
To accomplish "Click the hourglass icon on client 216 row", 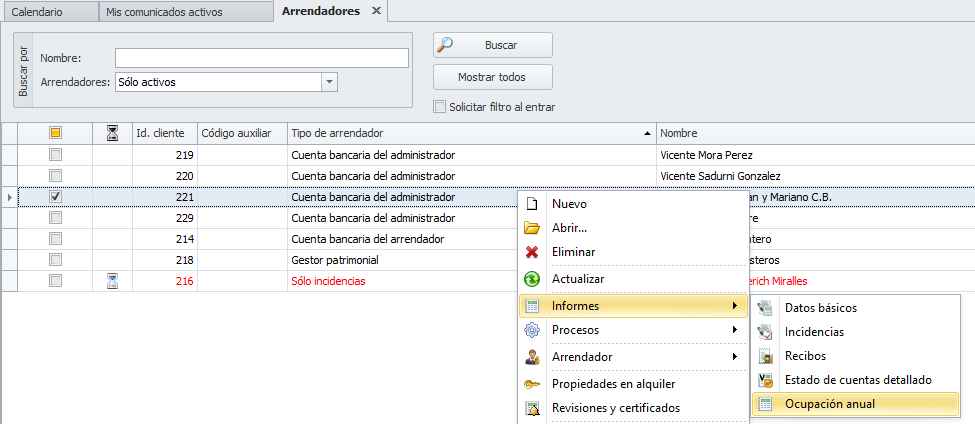I will [113, 281].
